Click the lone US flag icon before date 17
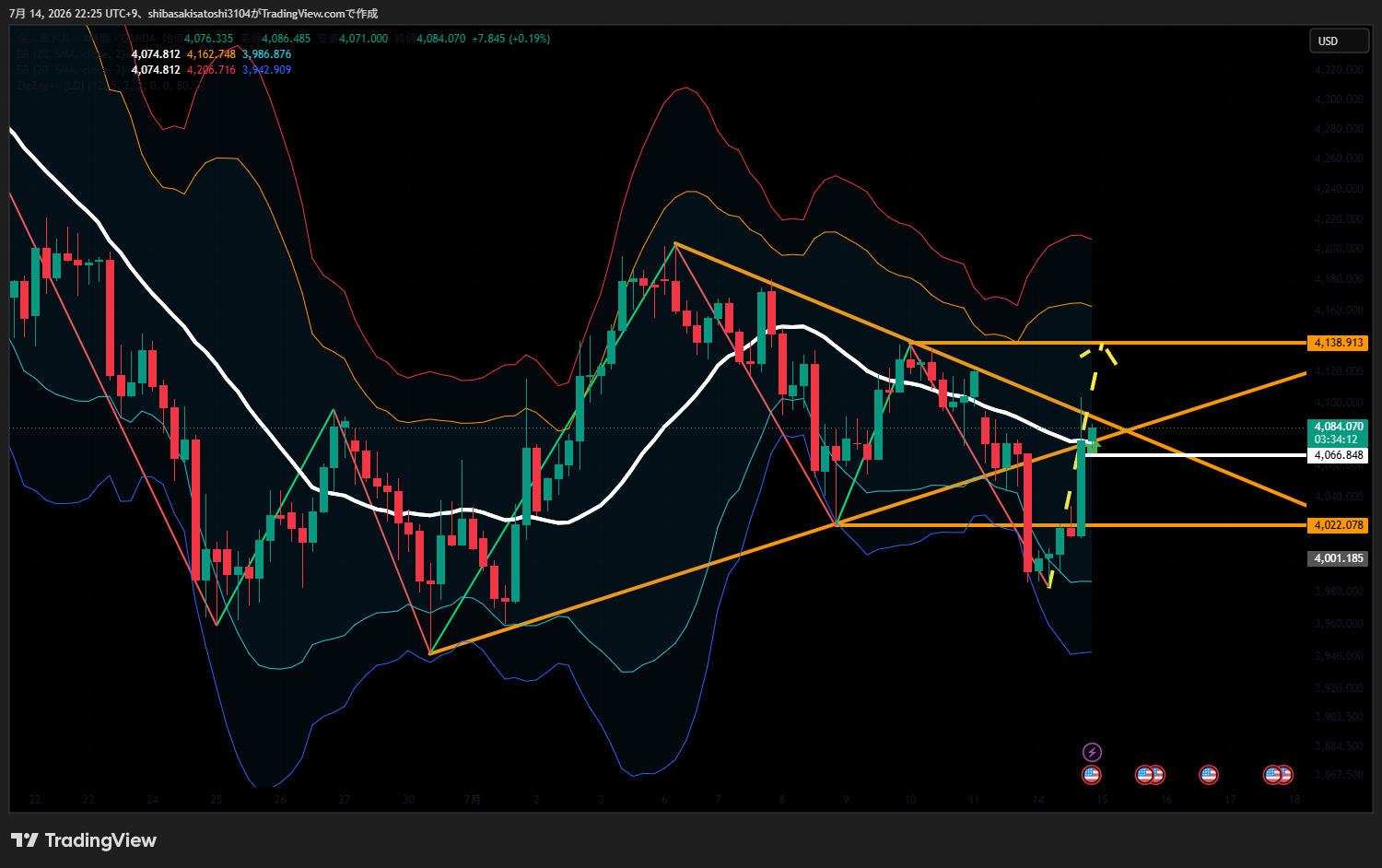The height and width of the screenshot is (868, 1382). (1209, 775)
